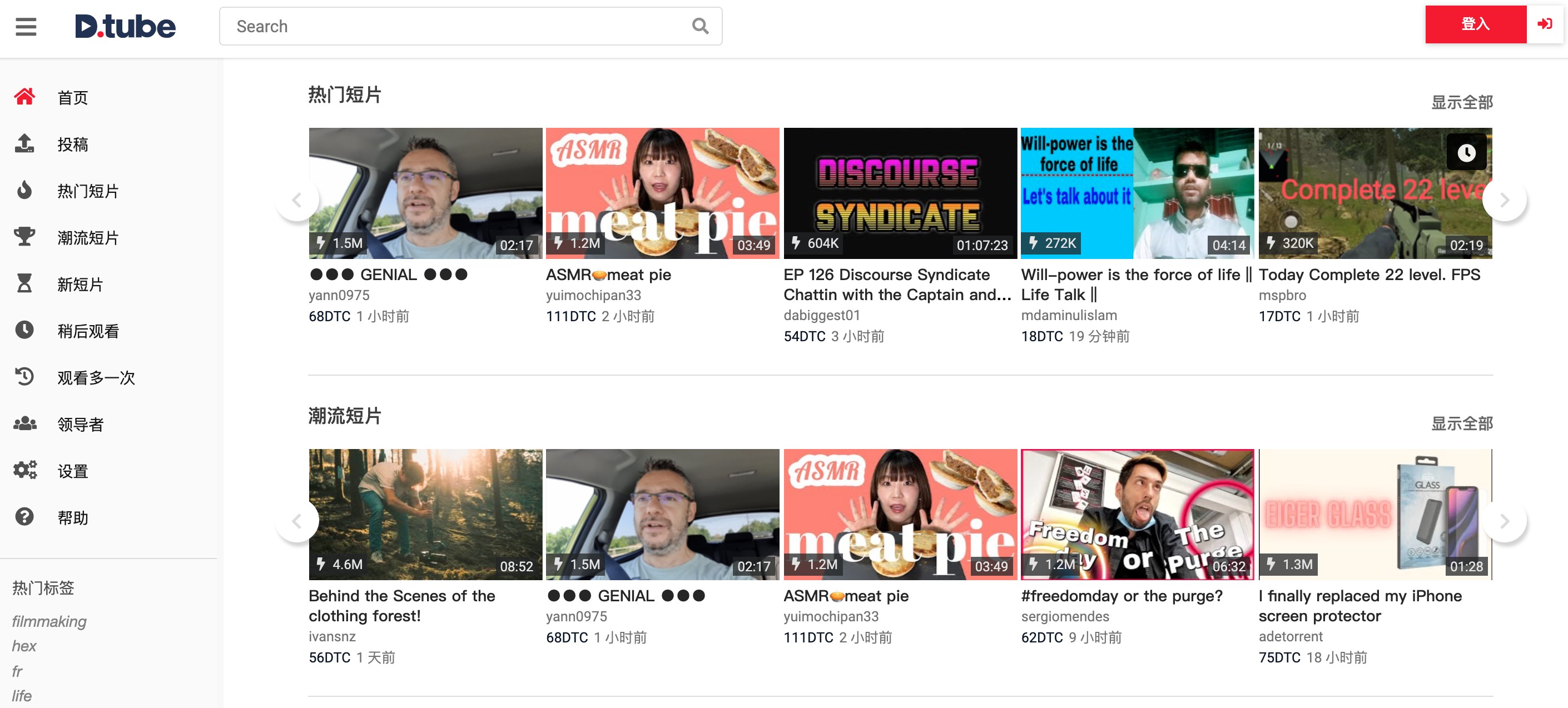The width and height of the screenshot is (1568, 708).
Task: Click the flame hot videos icon
Action: coord(24,191)
